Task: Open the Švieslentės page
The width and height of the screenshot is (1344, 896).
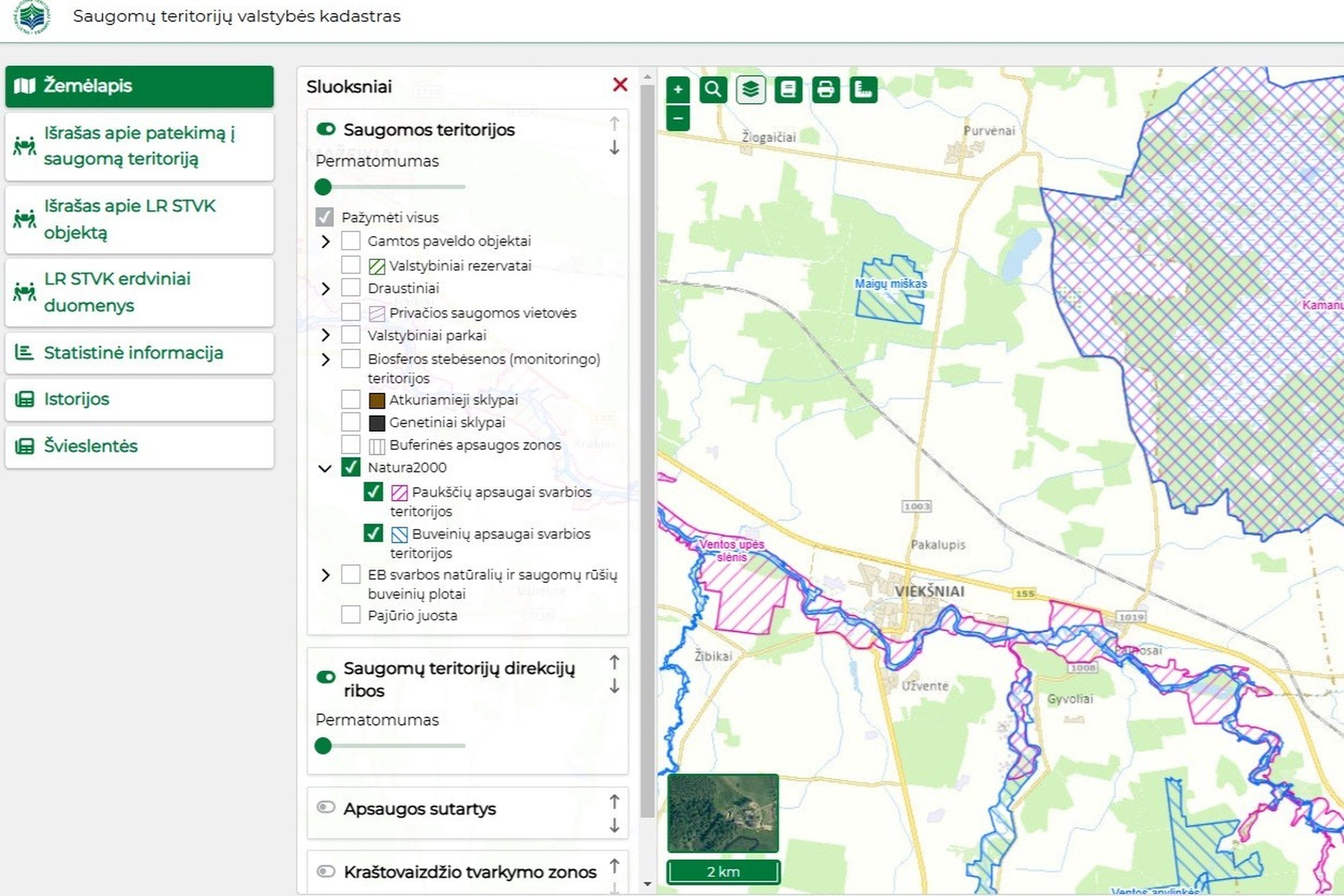Action: pos(139,446)
